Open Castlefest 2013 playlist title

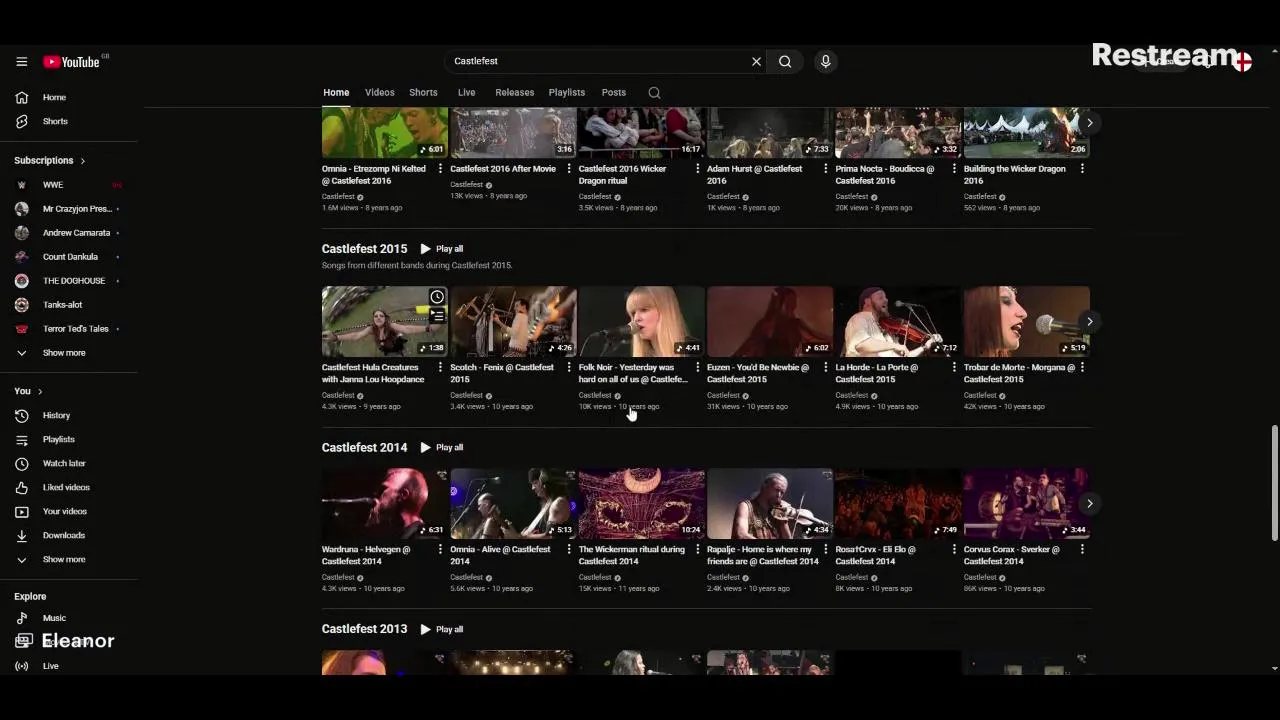pyautogui.click(x=364, y=629)
